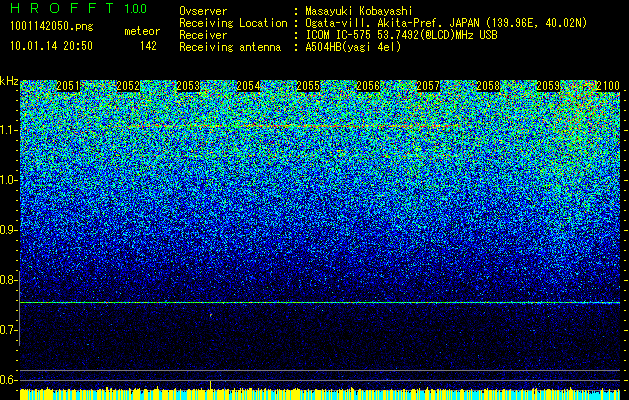Click the Receiver field label
The height and width of the screenshot is (400, 629).
coord(203,35)
